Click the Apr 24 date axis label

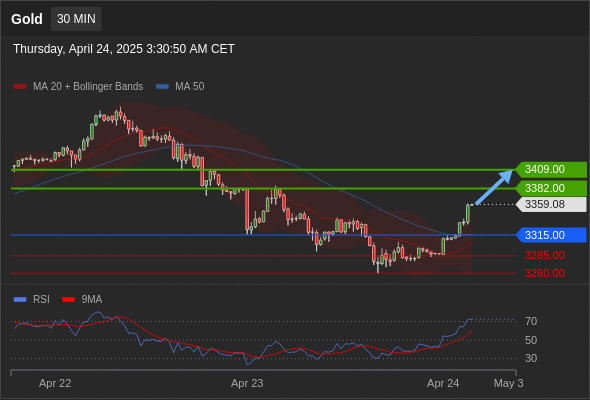click(x=443, y=383)
